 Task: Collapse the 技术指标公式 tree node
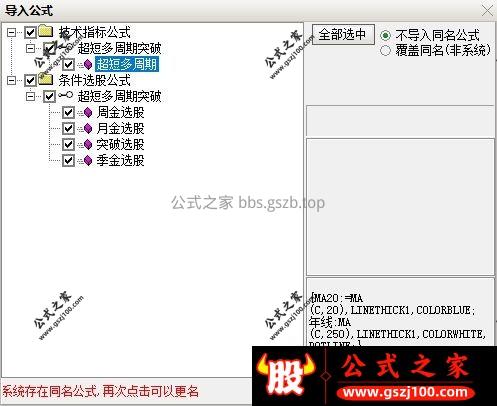click(x=12, y=33)
